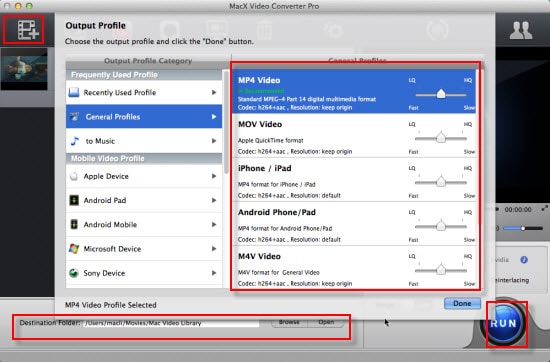Select General Profiles category

tap(144, 116)
